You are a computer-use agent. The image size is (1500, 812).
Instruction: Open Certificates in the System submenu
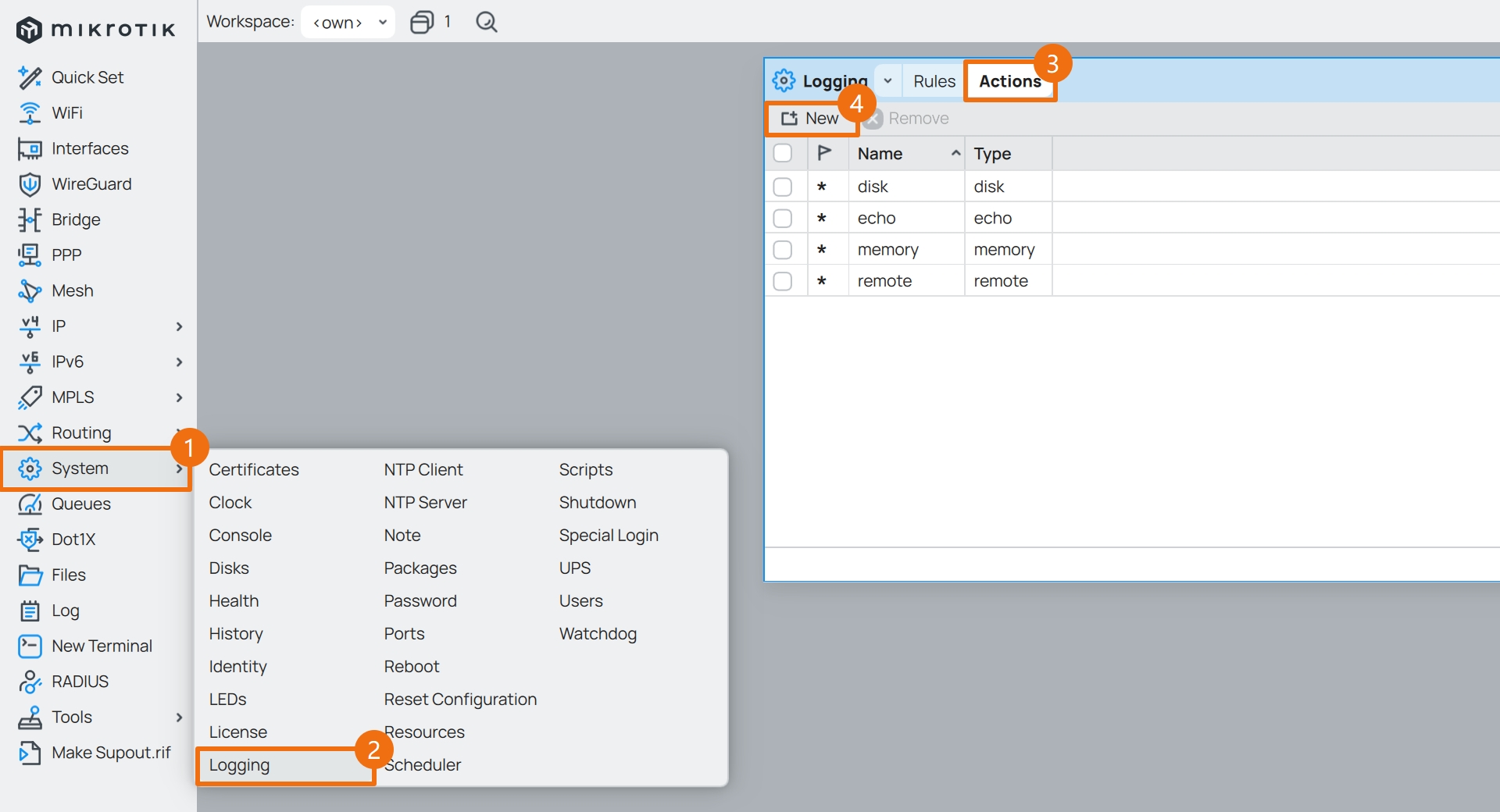(x=254, y=469)
